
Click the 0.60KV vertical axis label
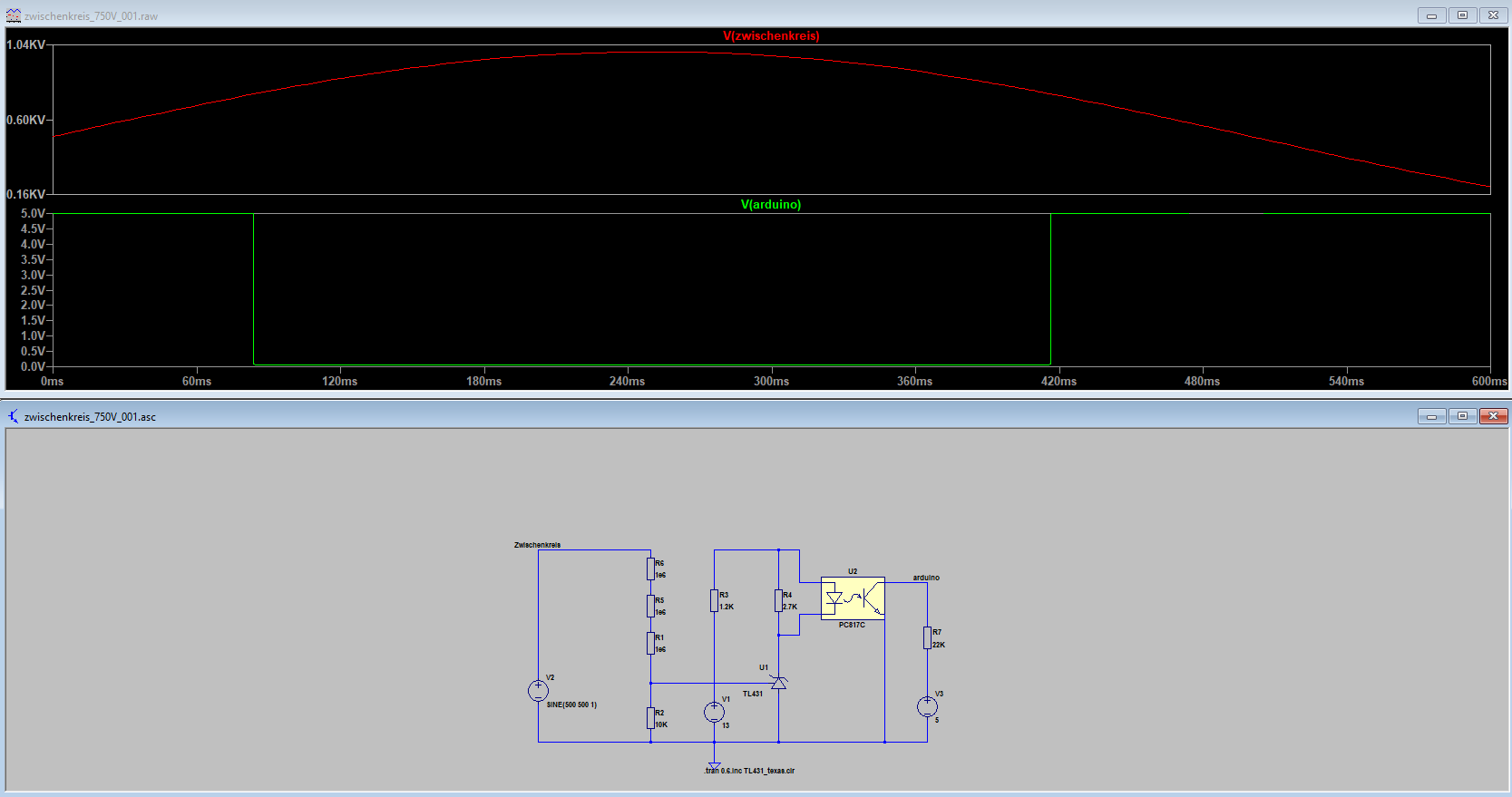coord(25,120)
